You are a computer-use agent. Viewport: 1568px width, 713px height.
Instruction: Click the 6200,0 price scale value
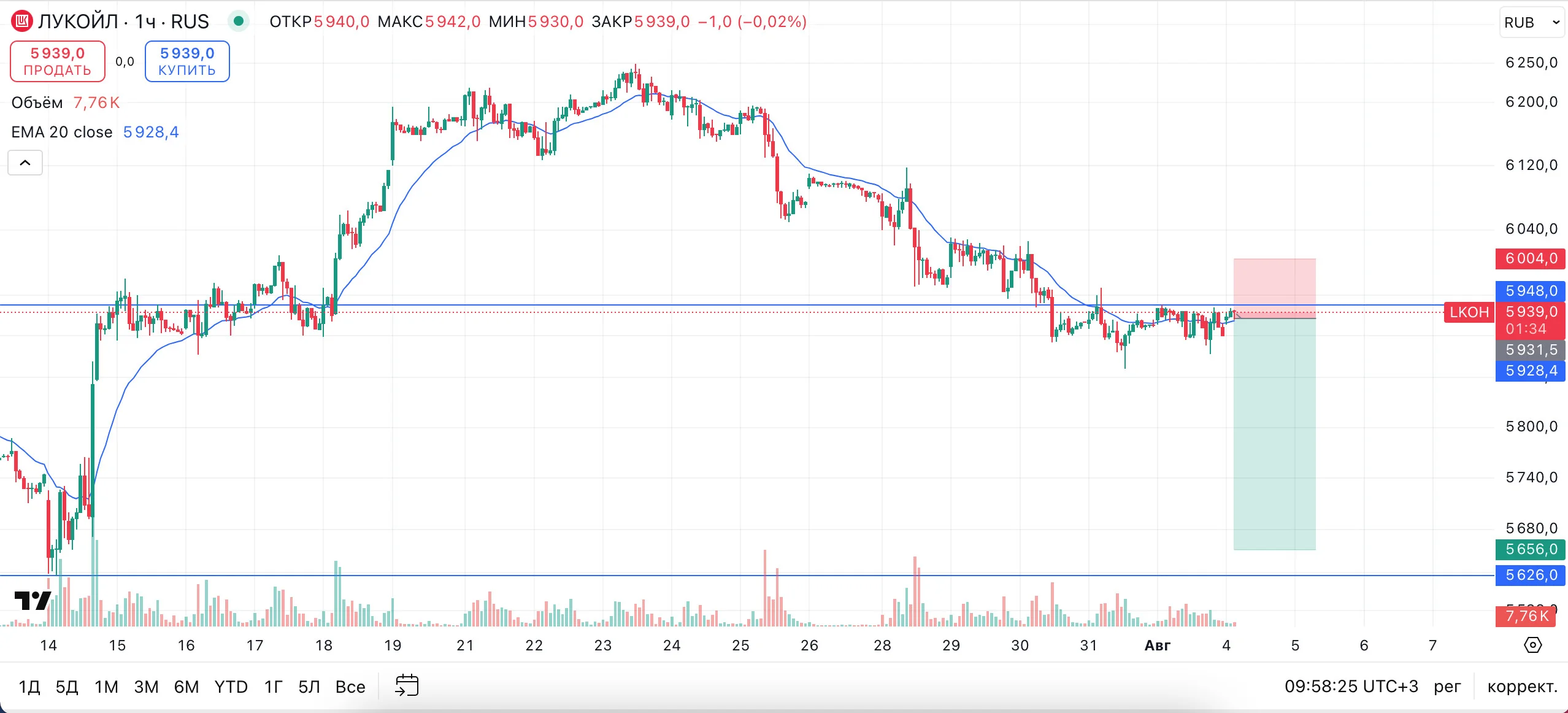pos(1531,102)
